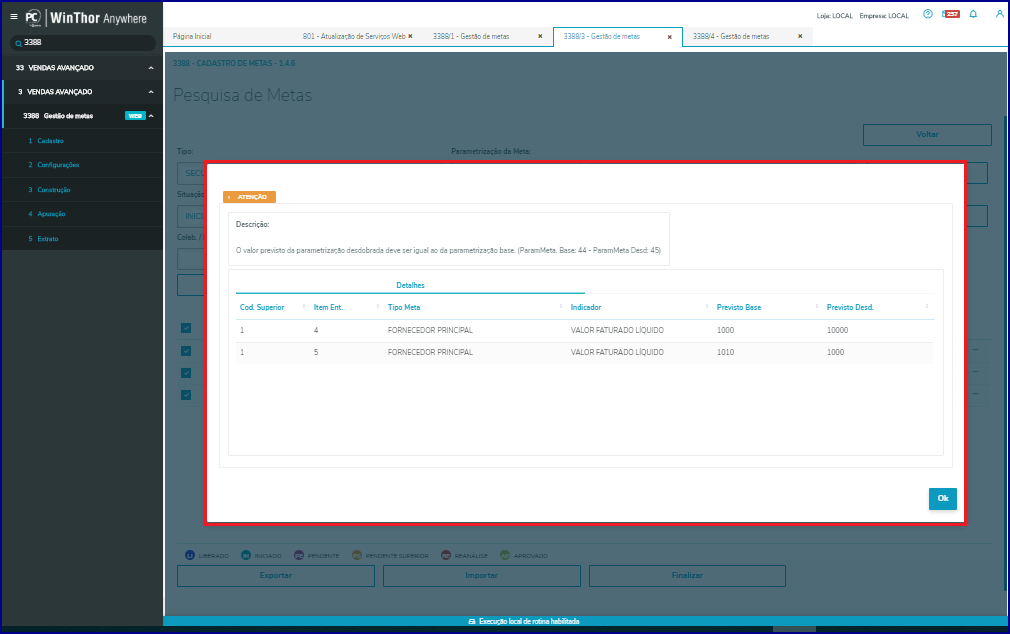Click the LIBERADO status legend icon
Viewport: 1010px width, 634px height.
[190, 555]
